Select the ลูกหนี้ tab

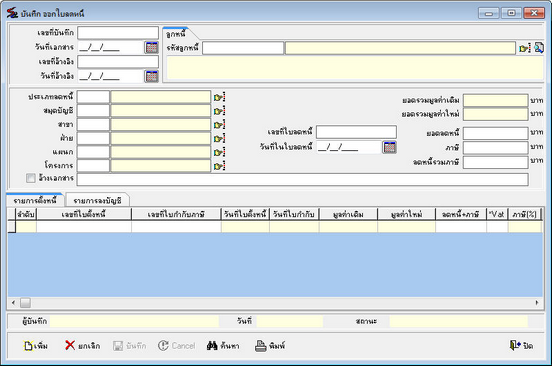point(176,34)
